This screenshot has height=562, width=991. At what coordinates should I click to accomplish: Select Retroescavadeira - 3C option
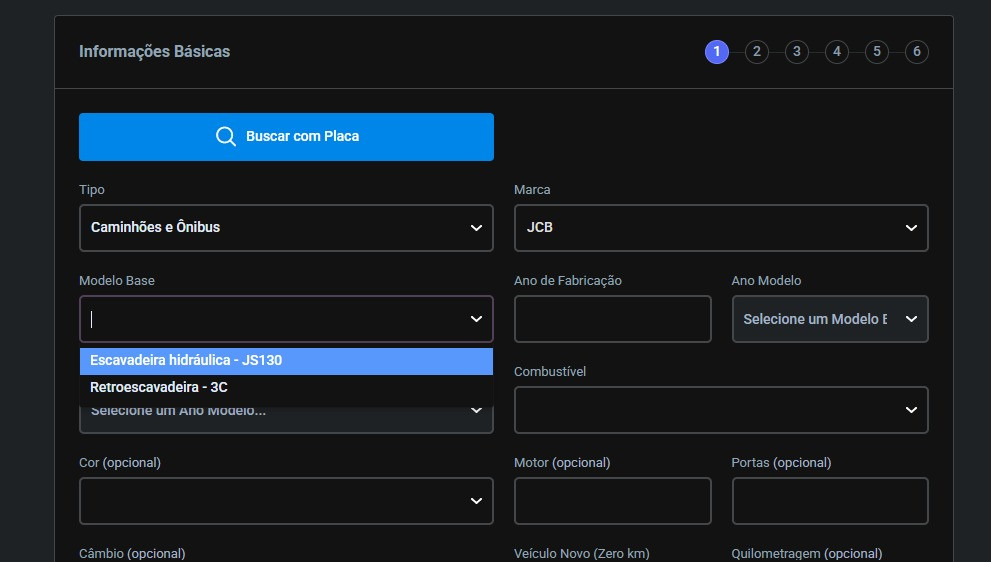286,388
